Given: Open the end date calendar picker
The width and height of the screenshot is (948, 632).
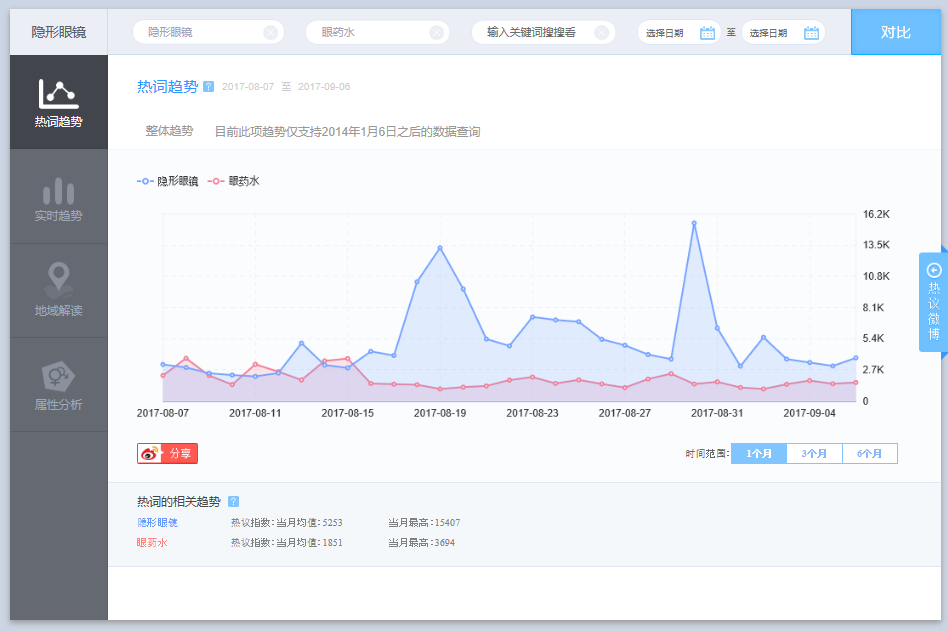Looking at the screenshot, I should tap(811, 33).
